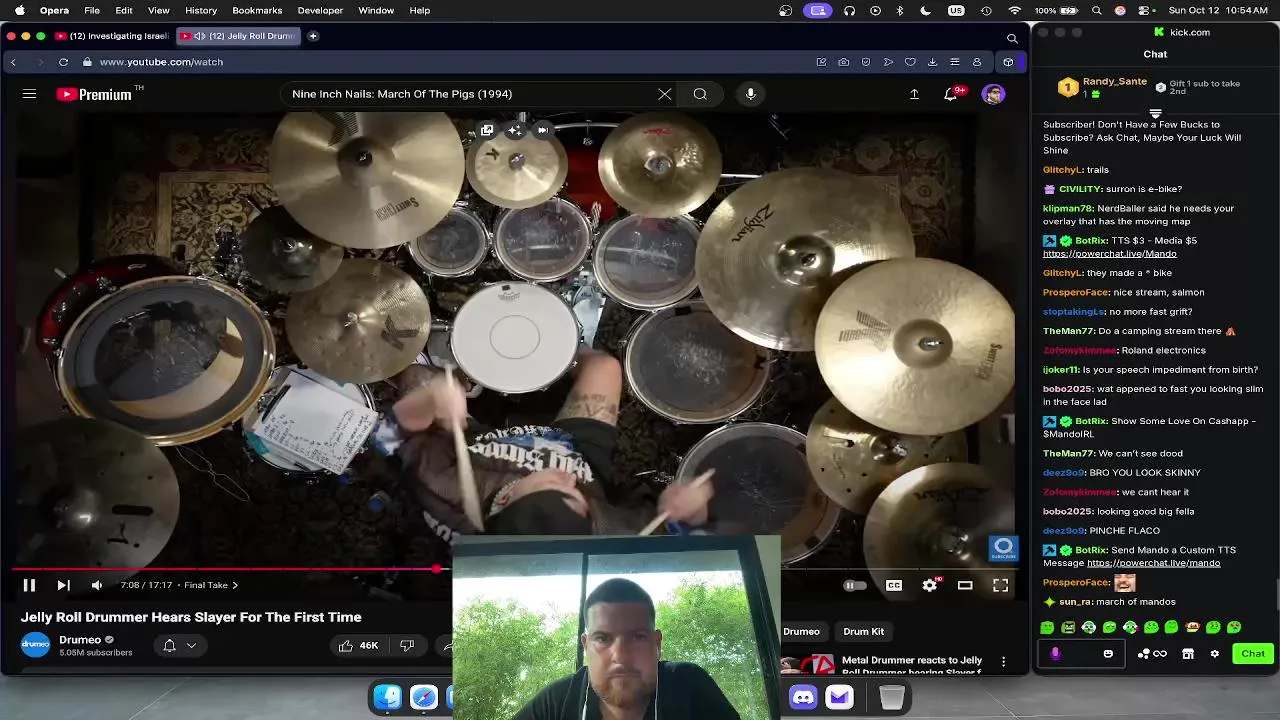Toggle autoplay switch in video player
Screen dimensions: 1280x720
pyautogui.click(x=854, y=585)
